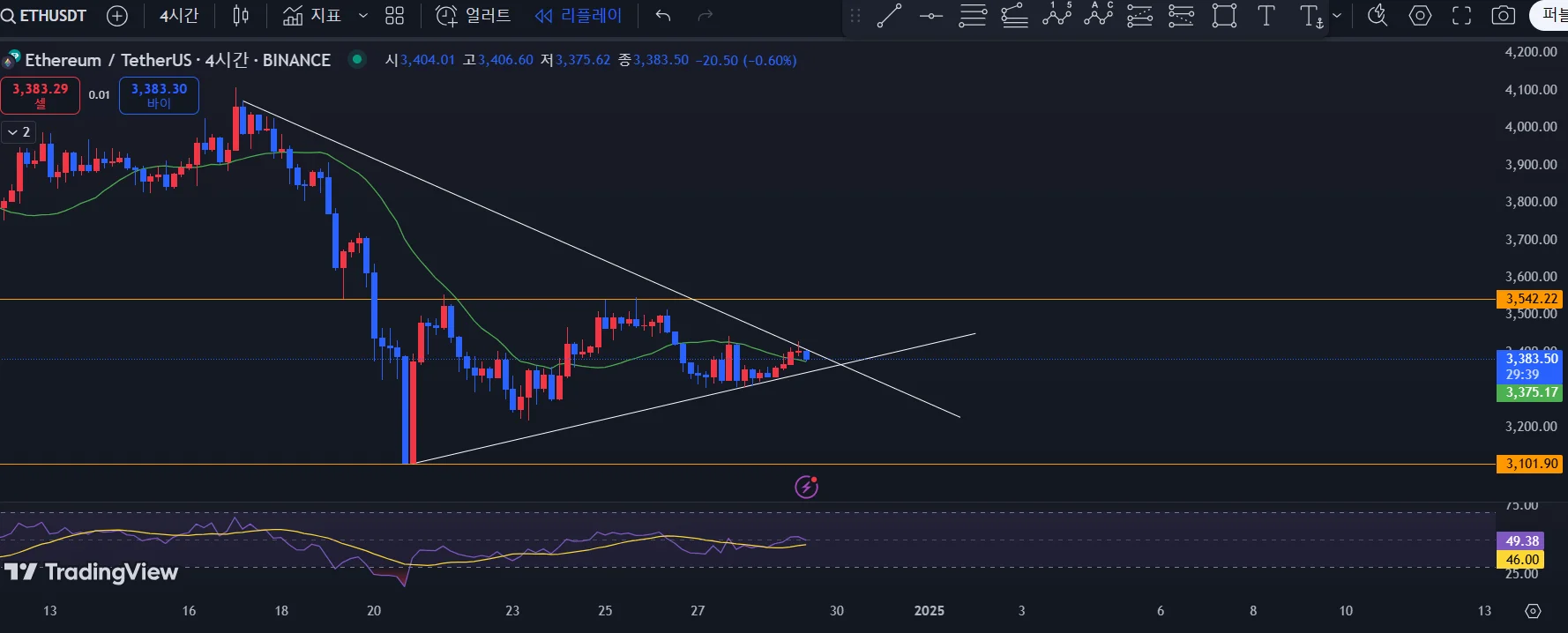Click the 4,200.00 price scale label
Viewport: 1568px width, 633px height.
coord(1531,52)
